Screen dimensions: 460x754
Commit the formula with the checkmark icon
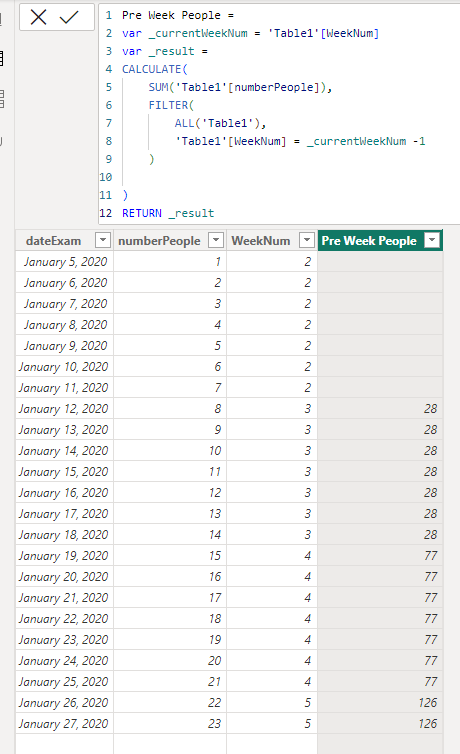(69, 17)
